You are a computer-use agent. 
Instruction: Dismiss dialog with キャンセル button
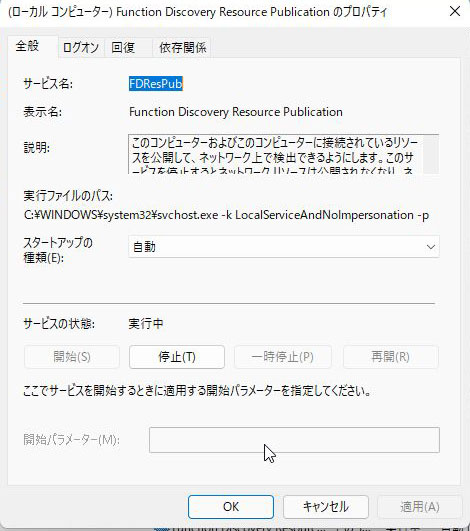coord(326,507)
